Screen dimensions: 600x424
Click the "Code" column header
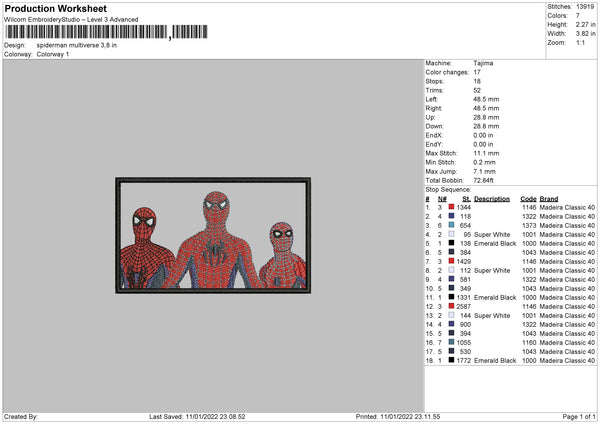528,199
